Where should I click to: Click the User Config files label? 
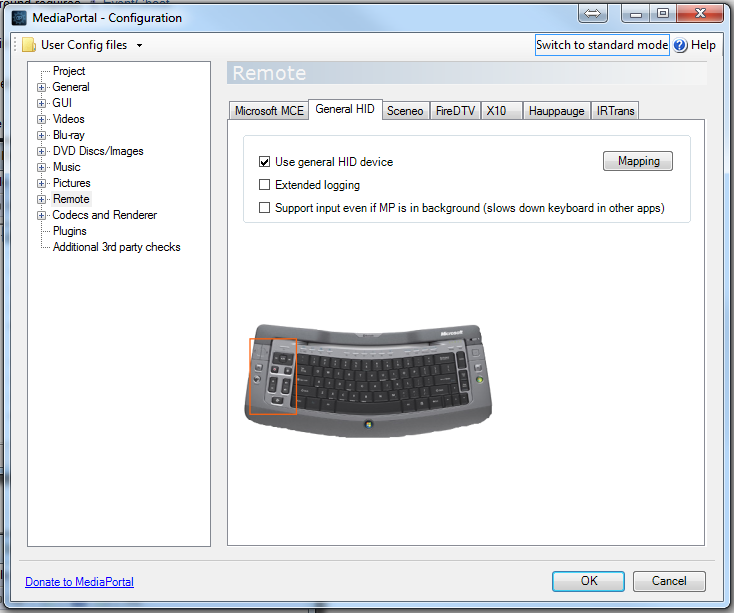point(84,45)
